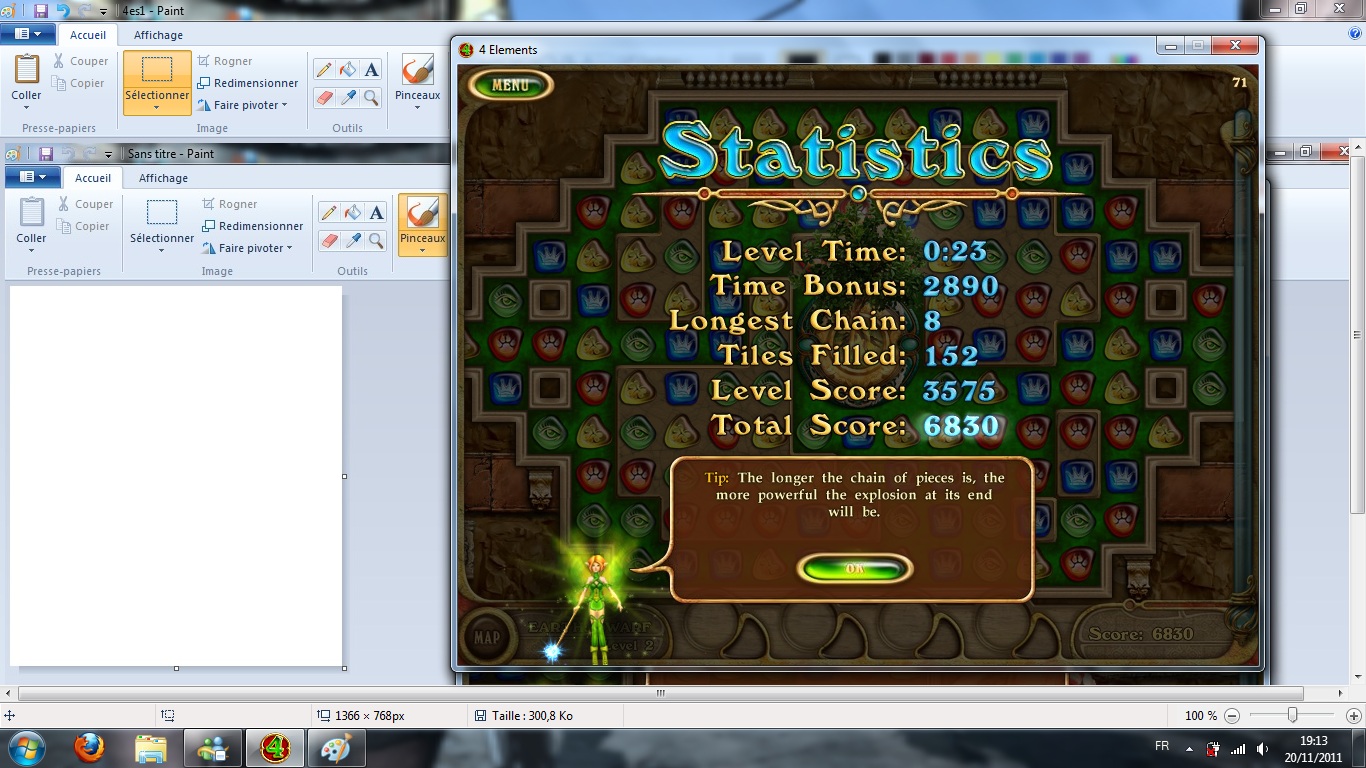Select the Magnifier tool in 4es1 Paint window
Viewport: 1366px width, 768px height.
371,97
